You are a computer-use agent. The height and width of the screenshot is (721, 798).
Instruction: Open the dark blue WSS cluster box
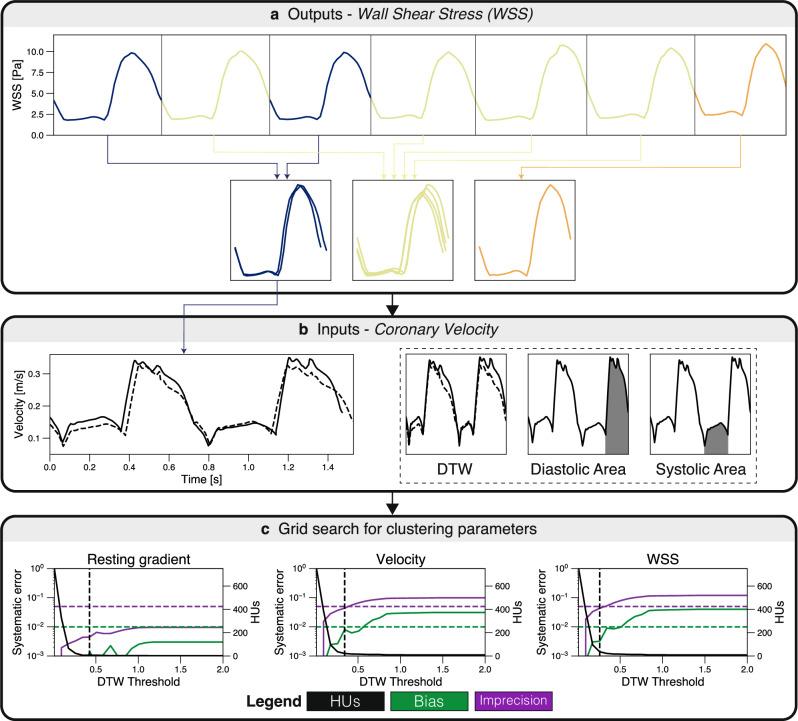tap(279, 230)
